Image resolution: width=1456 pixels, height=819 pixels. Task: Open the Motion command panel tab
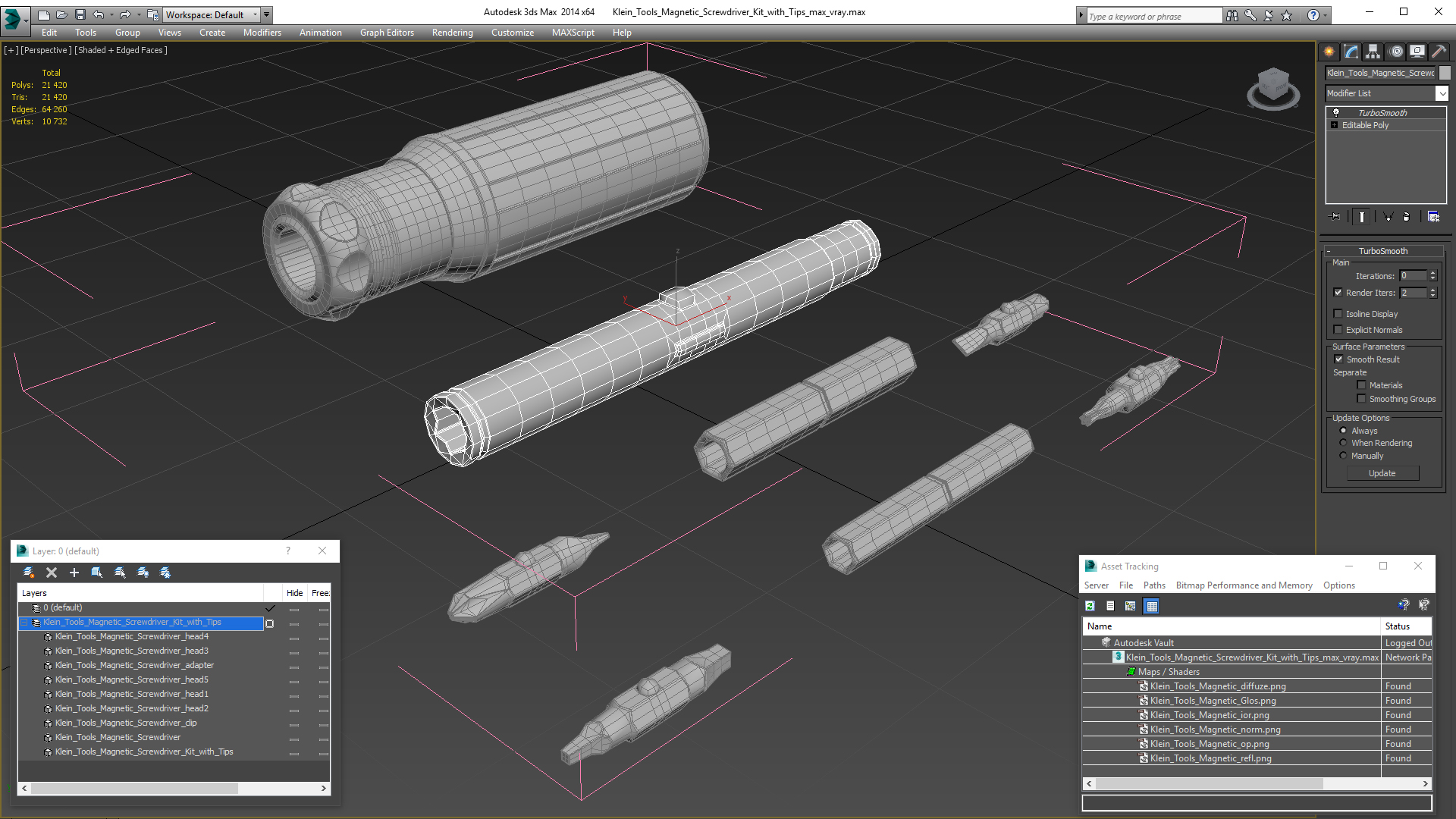point(1395,52)
